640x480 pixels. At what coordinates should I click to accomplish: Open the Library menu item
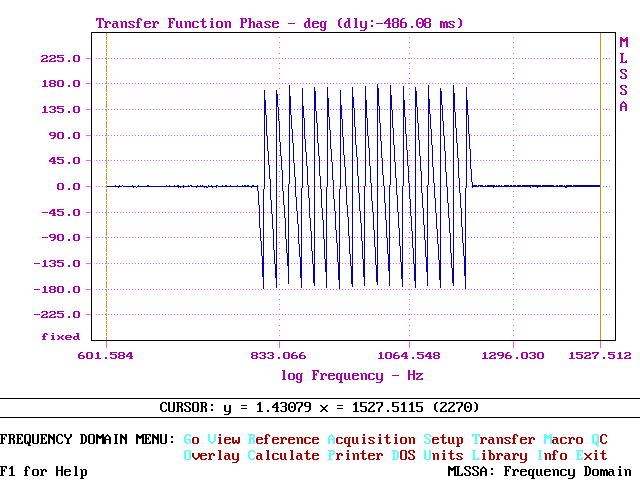point(500,456)
